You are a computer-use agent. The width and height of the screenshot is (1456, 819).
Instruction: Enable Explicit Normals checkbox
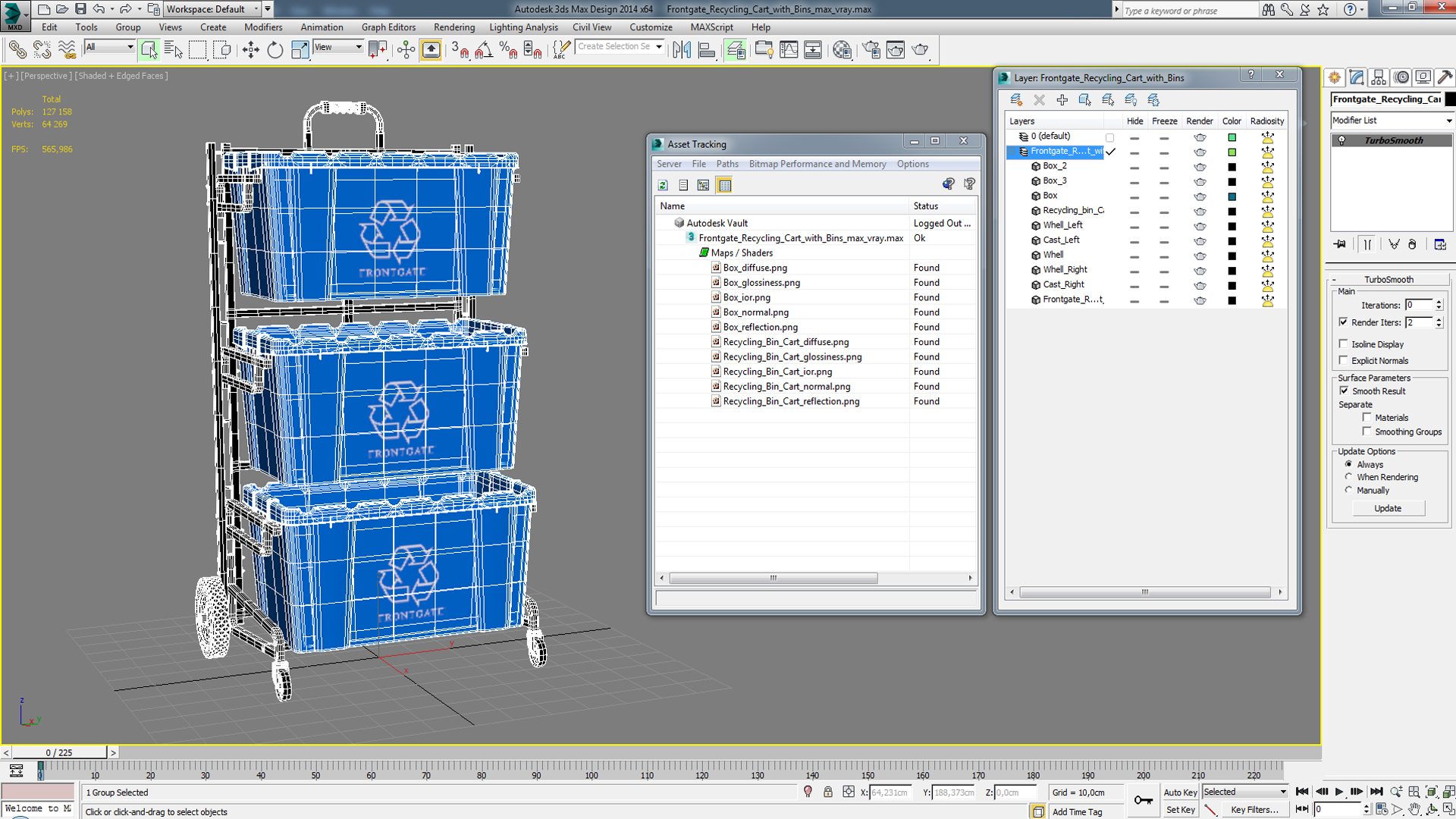click(1344, 360)
